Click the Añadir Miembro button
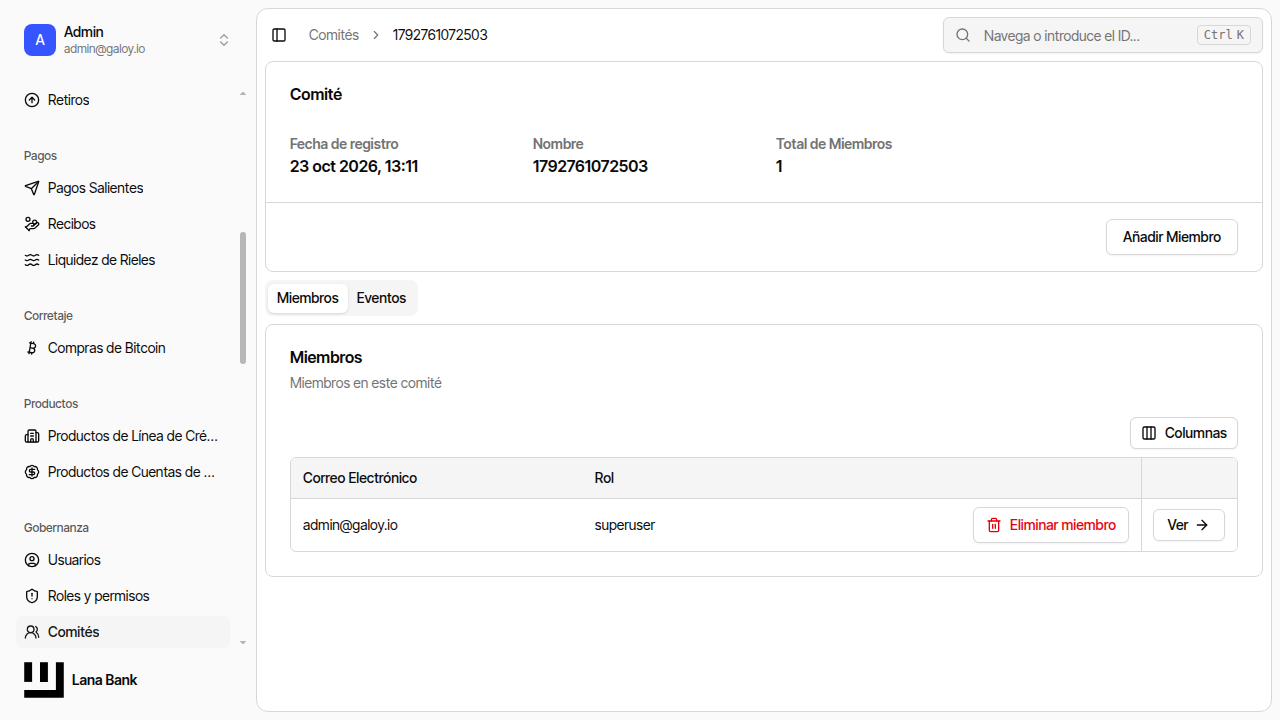Image resolution: width=1280 pixels, height=720 pixels. 1172,237
